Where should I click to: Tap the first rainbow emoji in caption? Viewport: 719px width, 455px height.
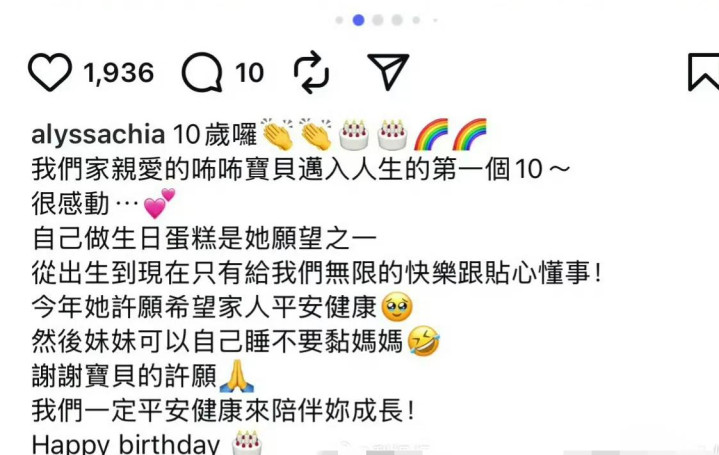pos(431,134)
